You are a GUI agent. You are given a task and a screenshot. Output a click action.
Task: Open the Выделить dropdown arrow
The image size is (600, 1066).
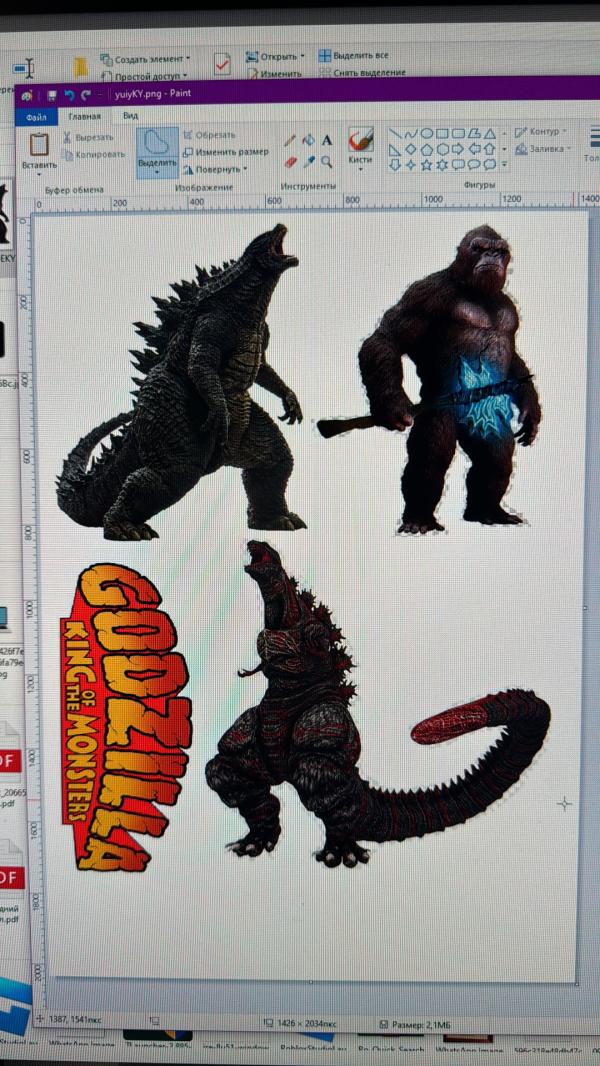pyautogui.click(x=157, y=173)
